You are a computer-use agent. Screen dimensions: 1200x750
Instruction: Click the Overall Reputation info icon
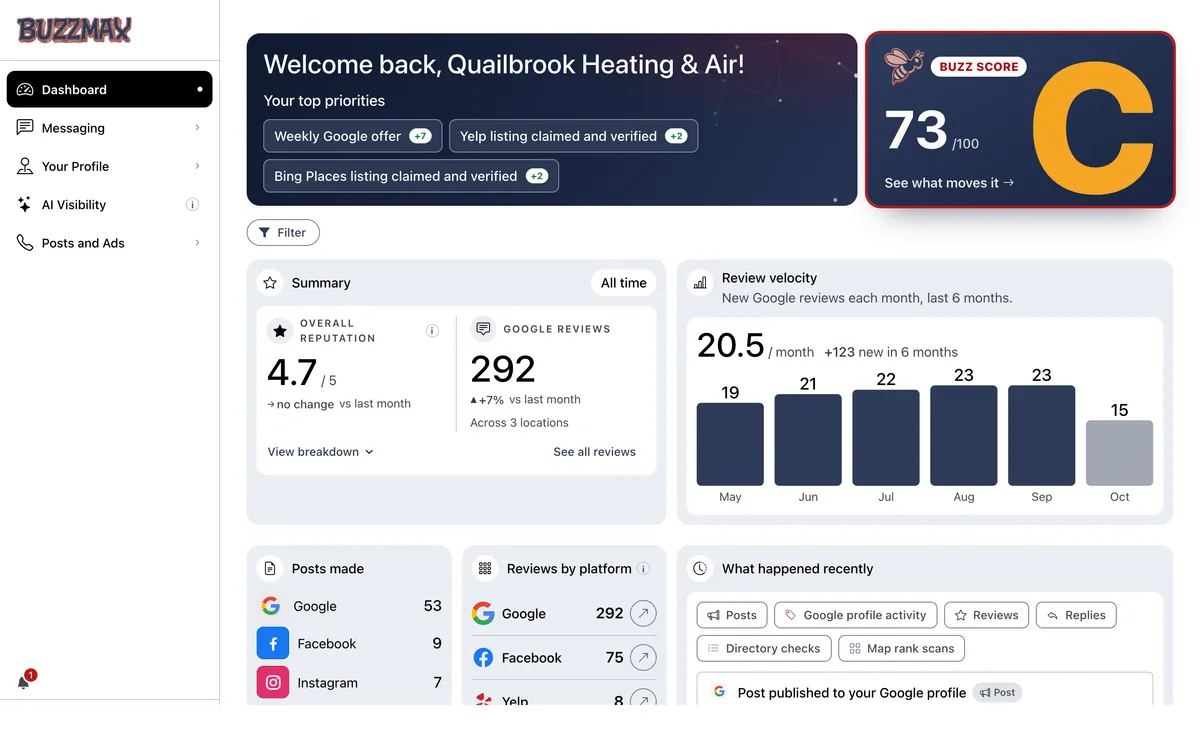pos(432,331)
